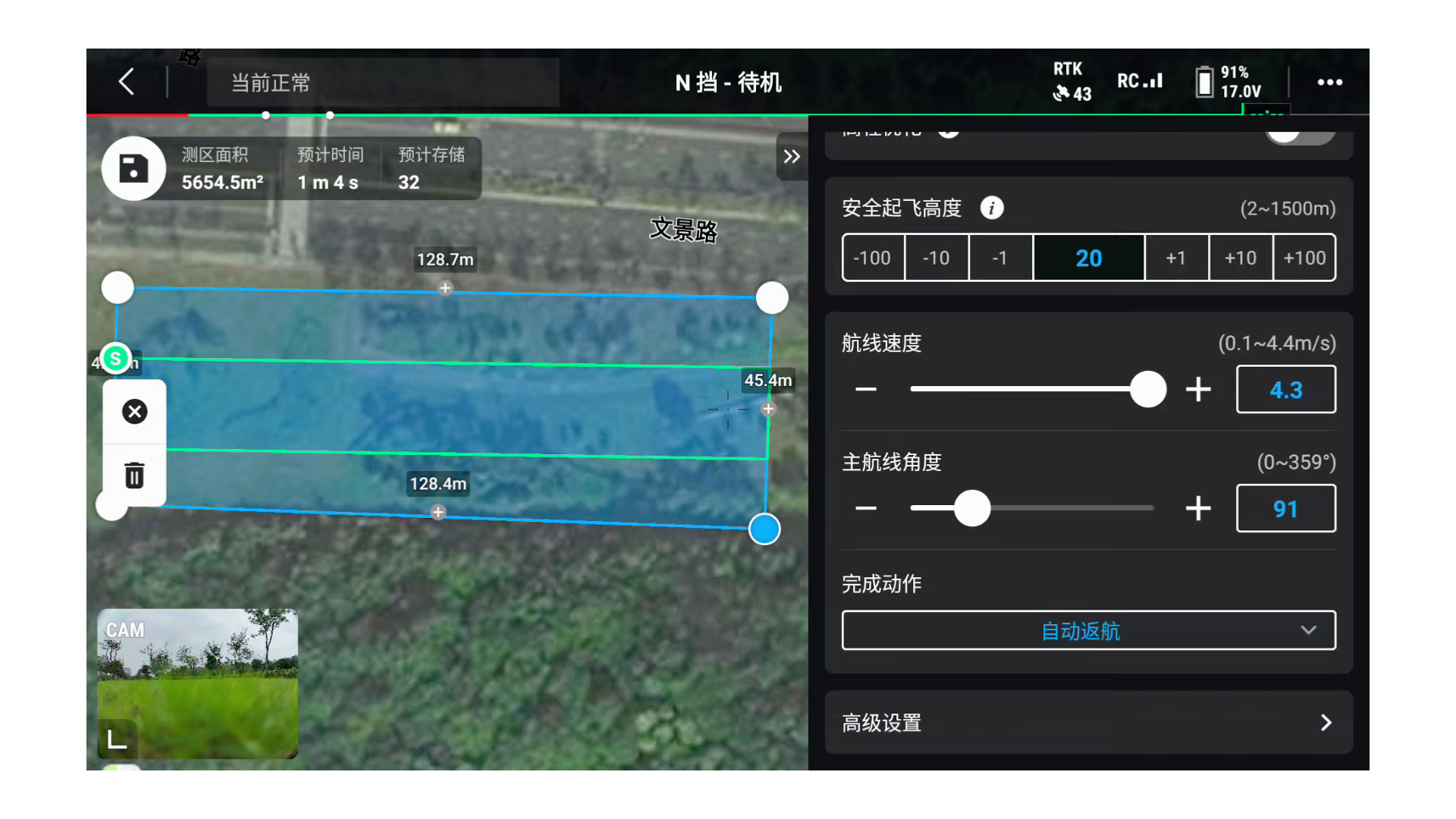The image size is (1456, 819).
Task: Tap the 4.3 route speed input field
Action: (1285, 390)
